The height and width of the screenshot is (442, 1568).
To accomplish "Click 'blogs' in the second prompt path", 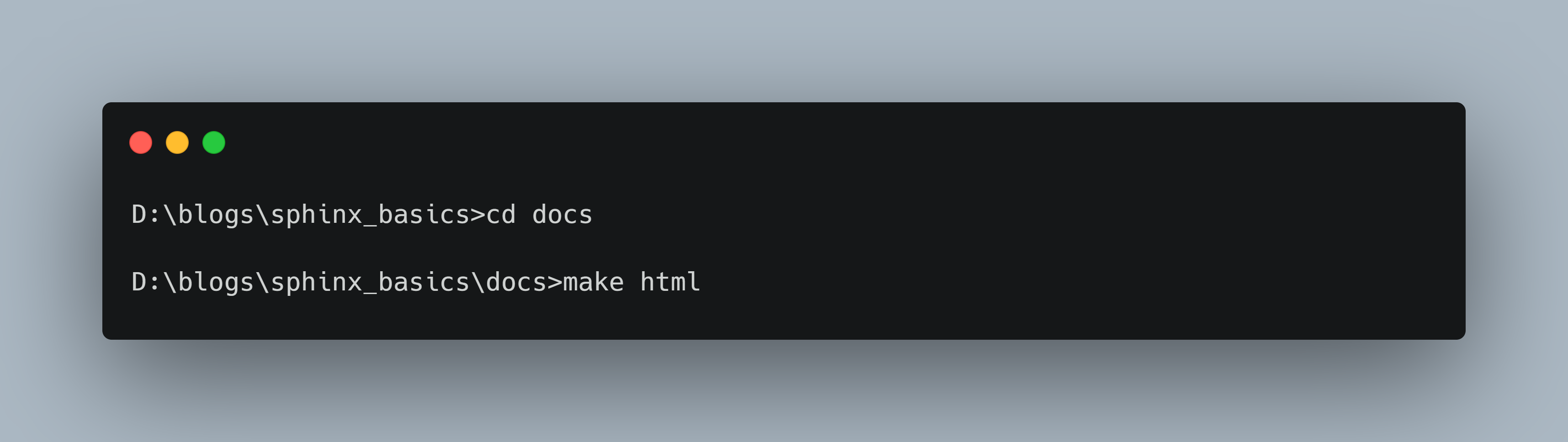I will point(216,283).
